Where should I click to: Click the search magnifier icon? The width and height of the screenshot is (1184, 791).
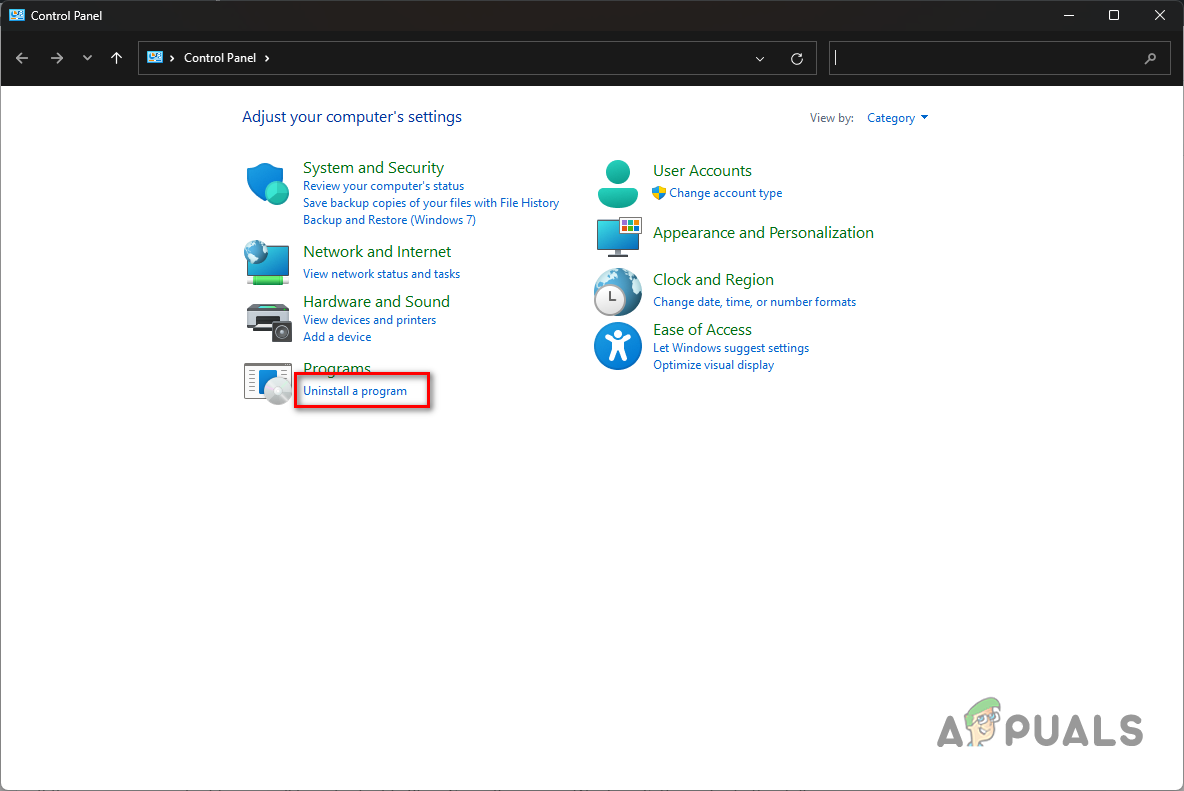click(x=1150, y=58)
